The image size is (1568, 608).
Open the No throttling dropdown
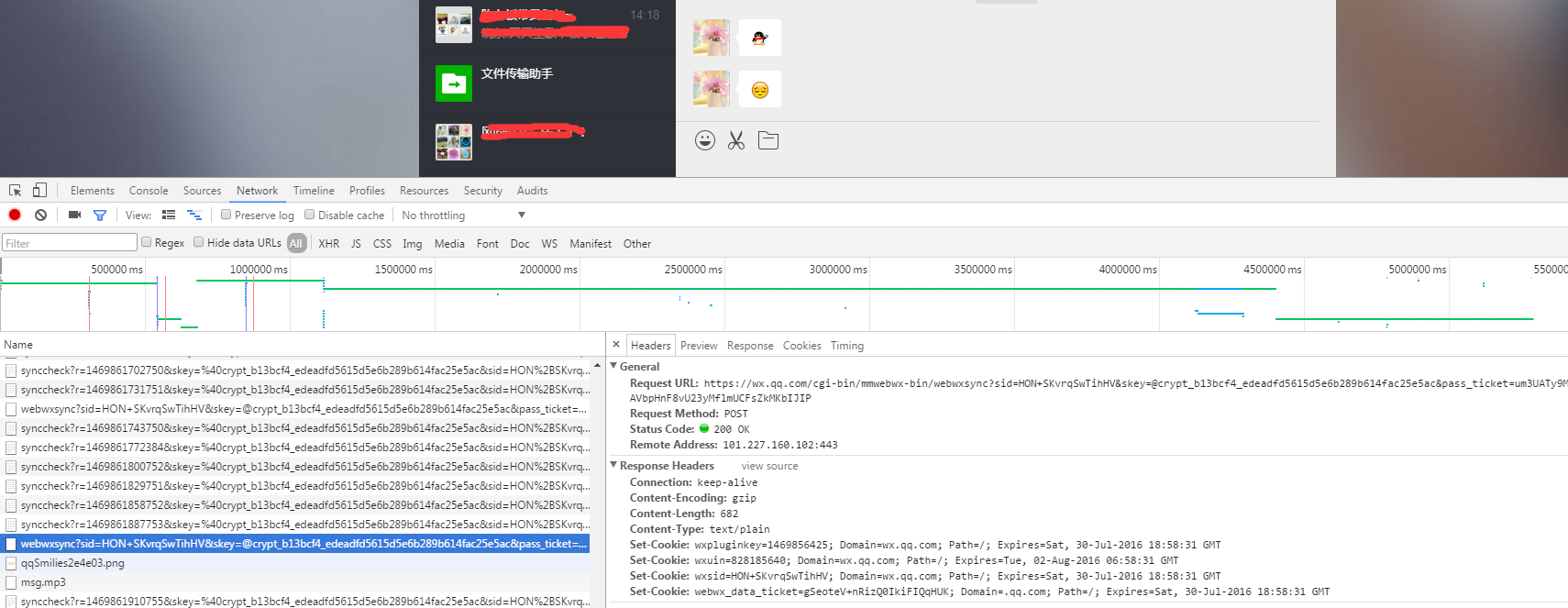tap(463, 216)
